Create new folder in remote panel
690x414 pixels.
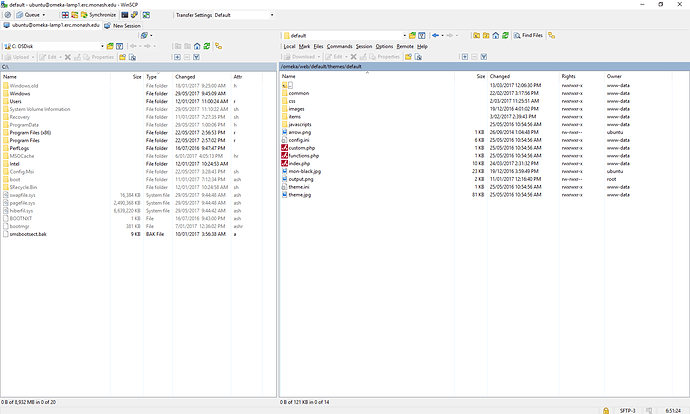point(408,57)
